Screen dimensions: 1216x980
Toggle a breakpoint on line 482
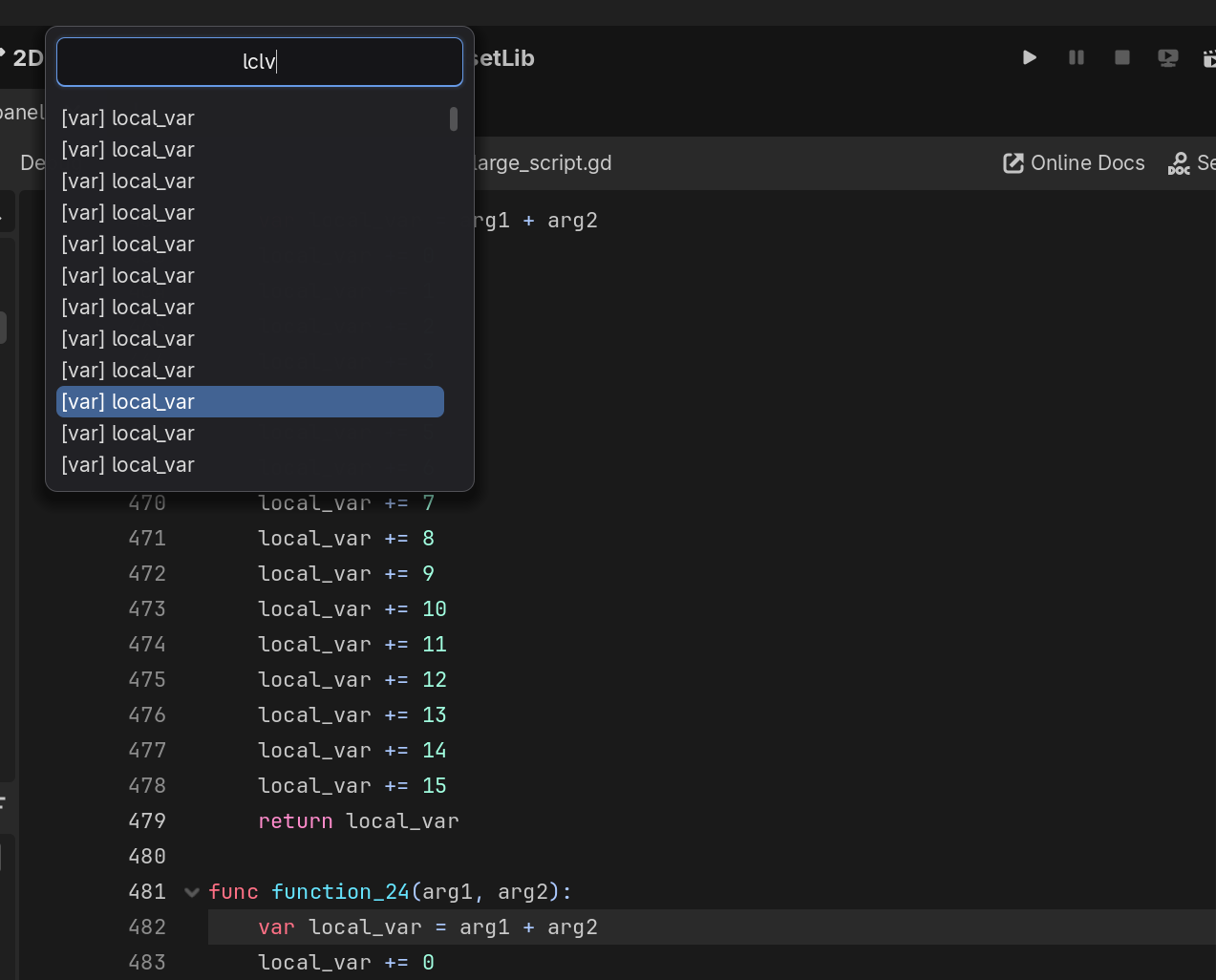coord(146,927)
